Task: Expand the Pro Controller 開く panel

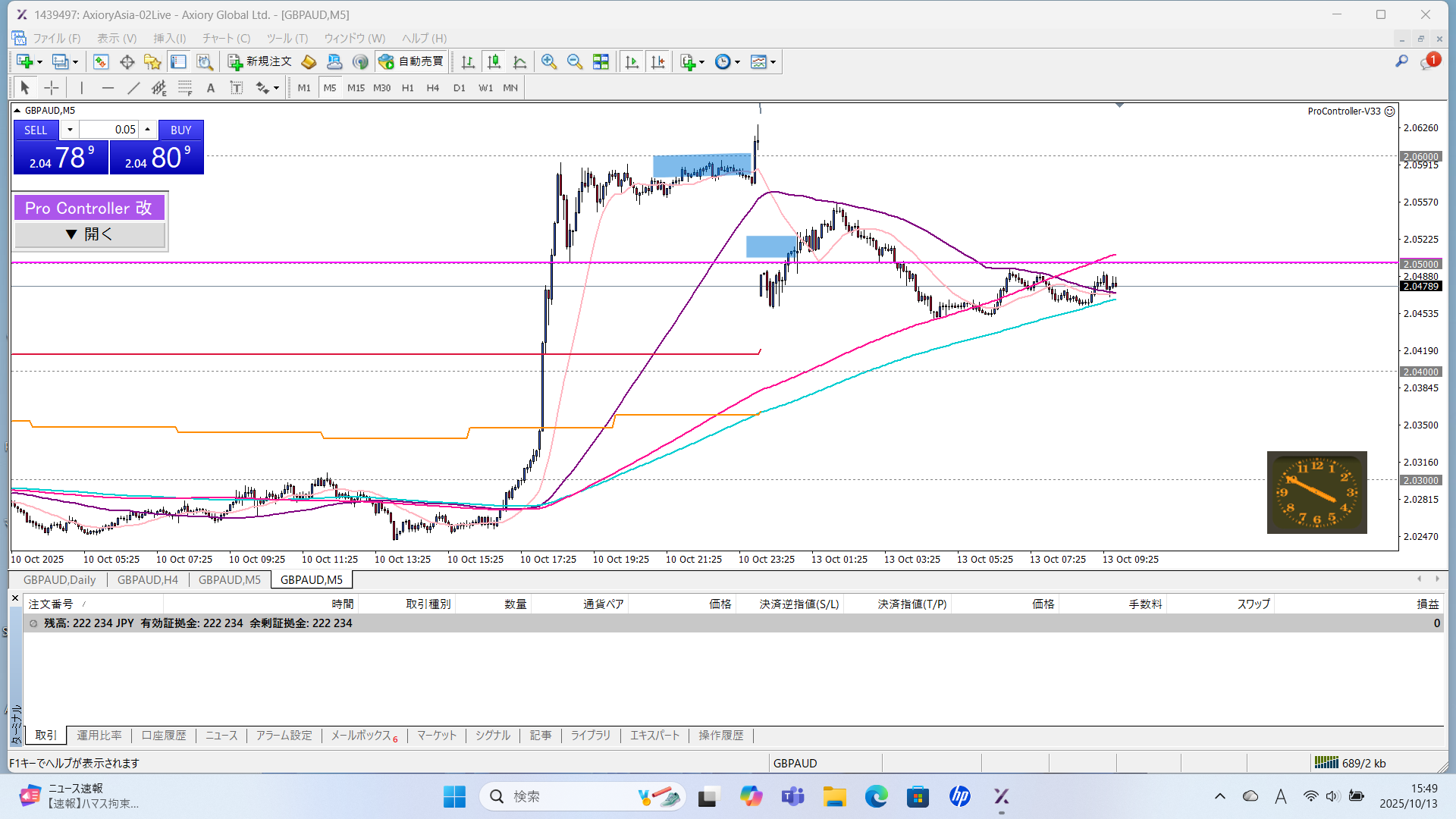Action: click(x=89, y=234)
